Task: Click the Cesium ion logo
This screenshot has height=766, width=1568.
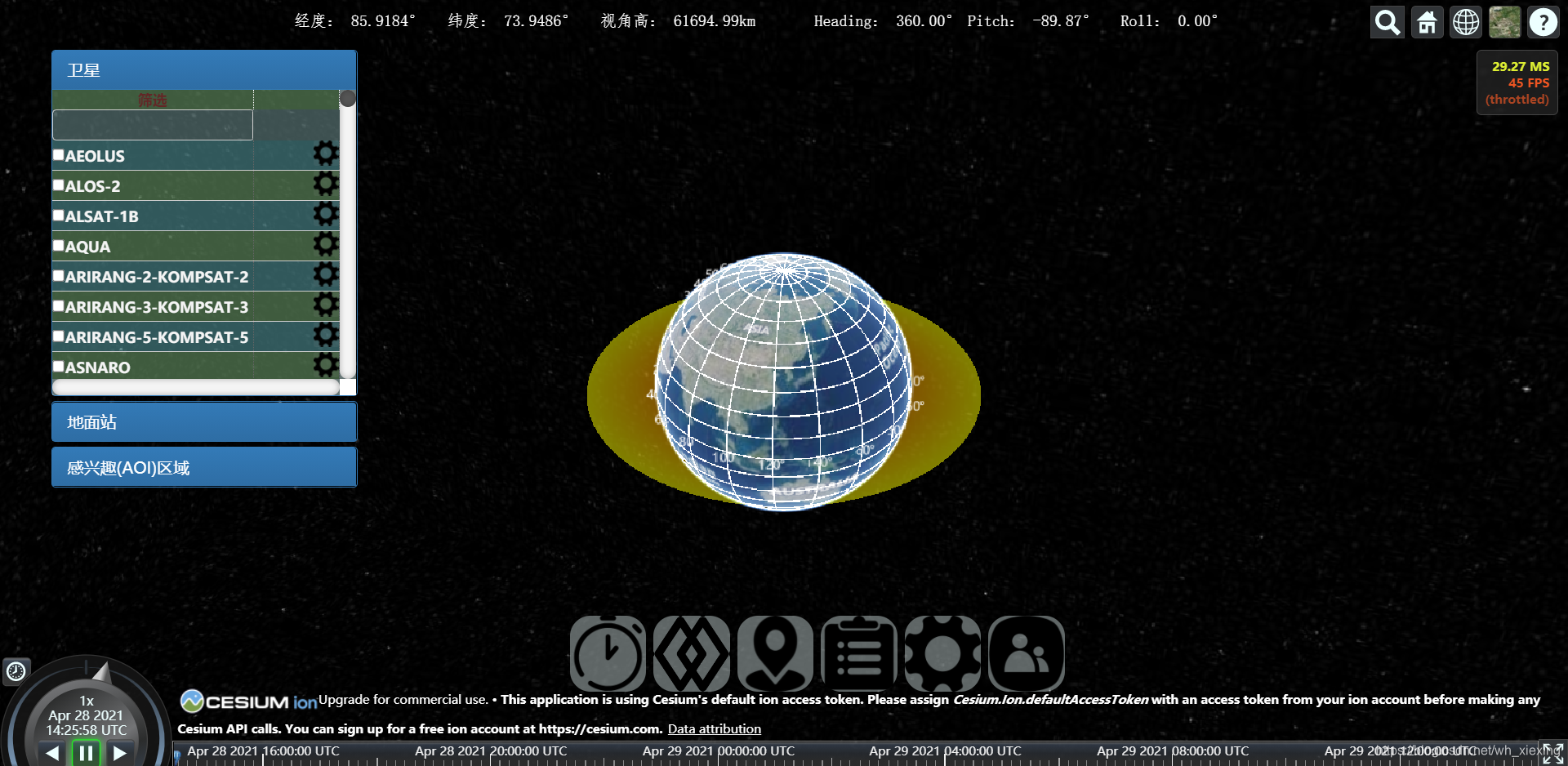Action: click(x=248, y=701)
